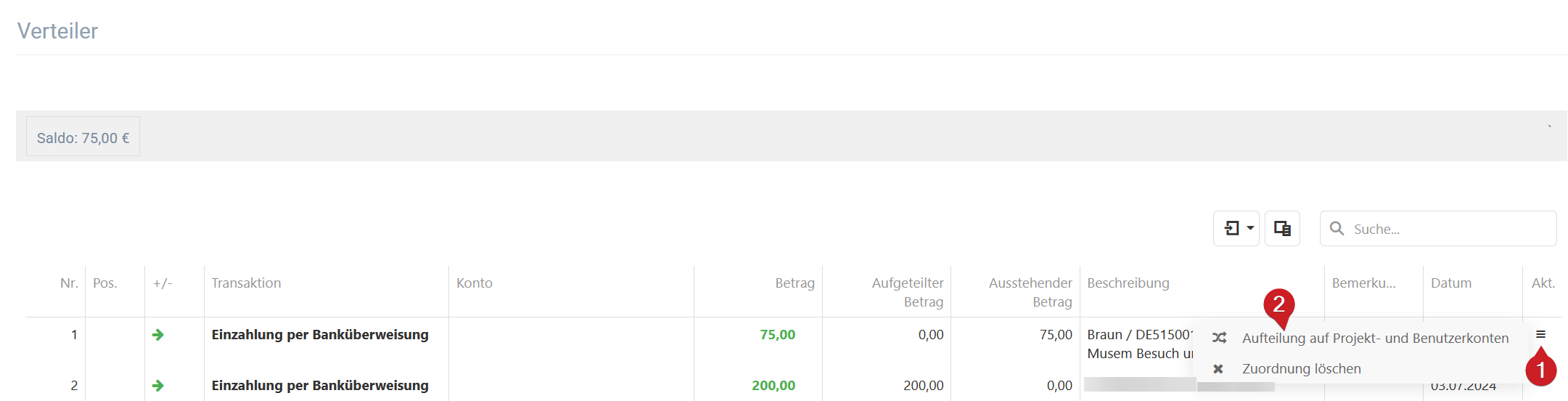Click the column selection icon button

1282,229
